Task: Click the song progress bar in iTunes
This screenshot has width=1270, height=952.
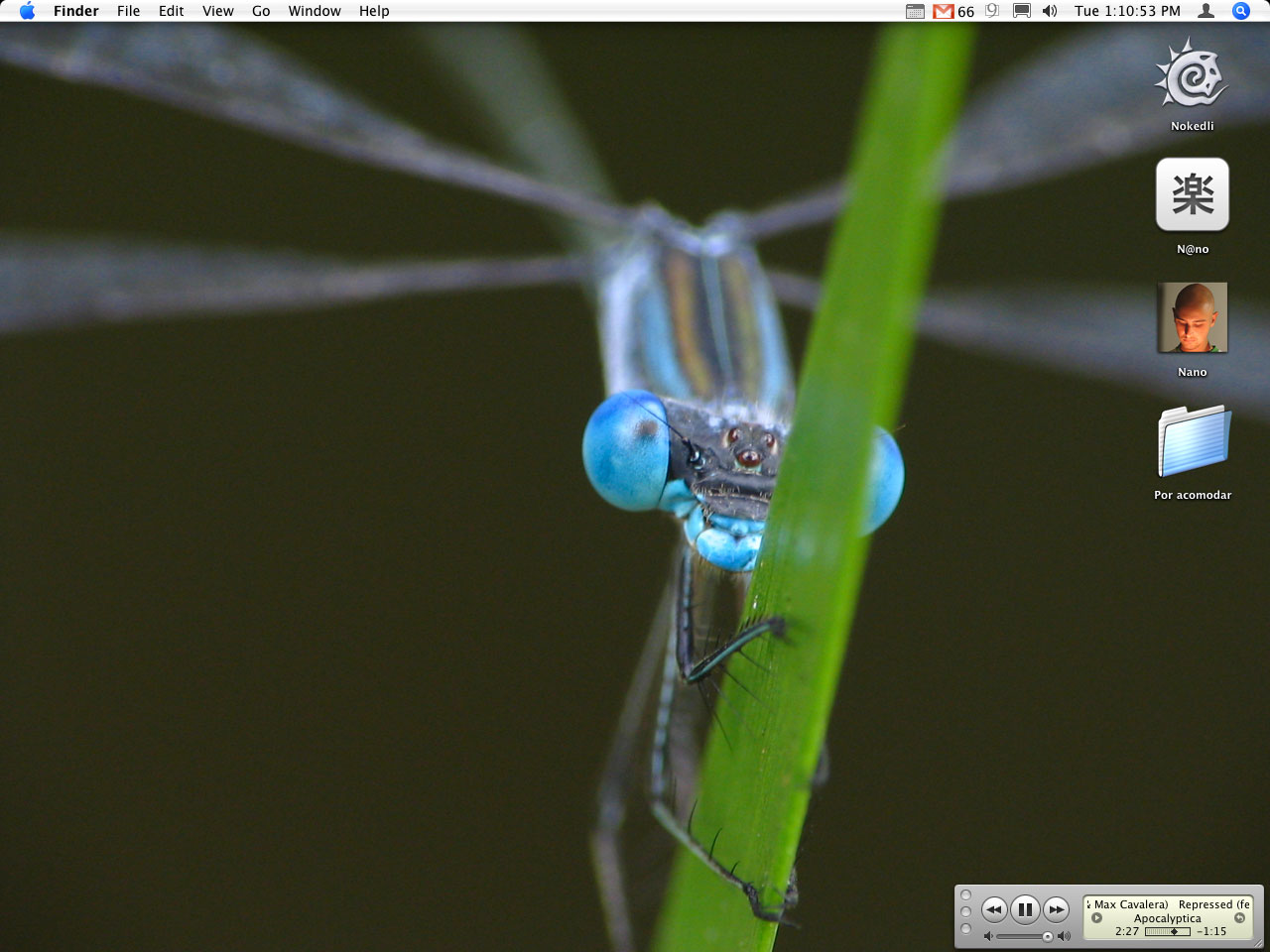Action: tap(1167, 931)
